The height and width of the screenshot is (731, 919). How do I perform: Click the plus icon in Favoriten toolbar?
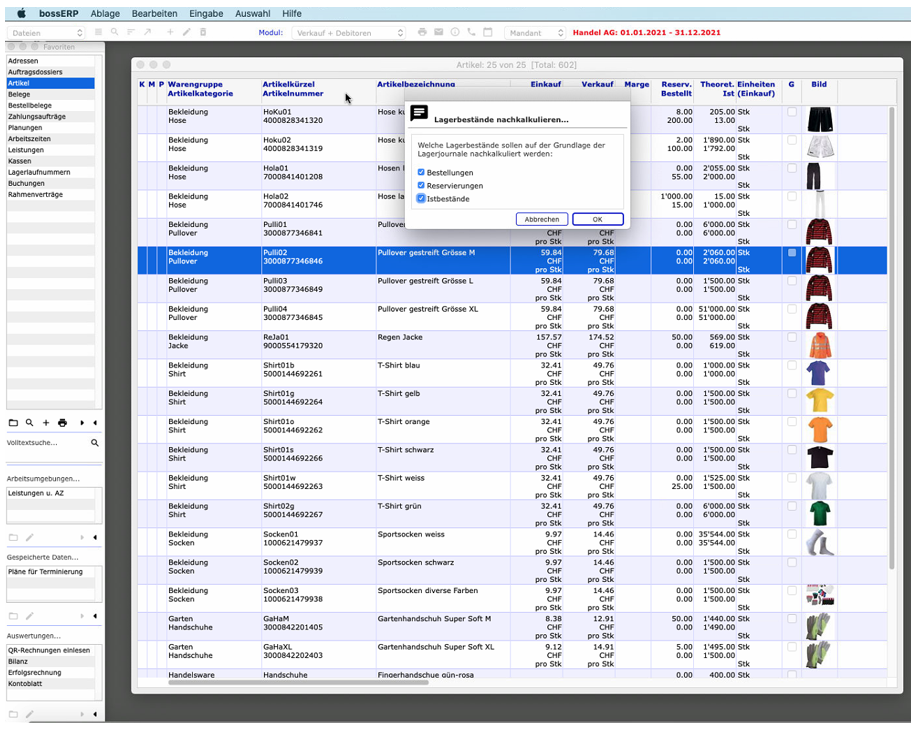[46, 423]
